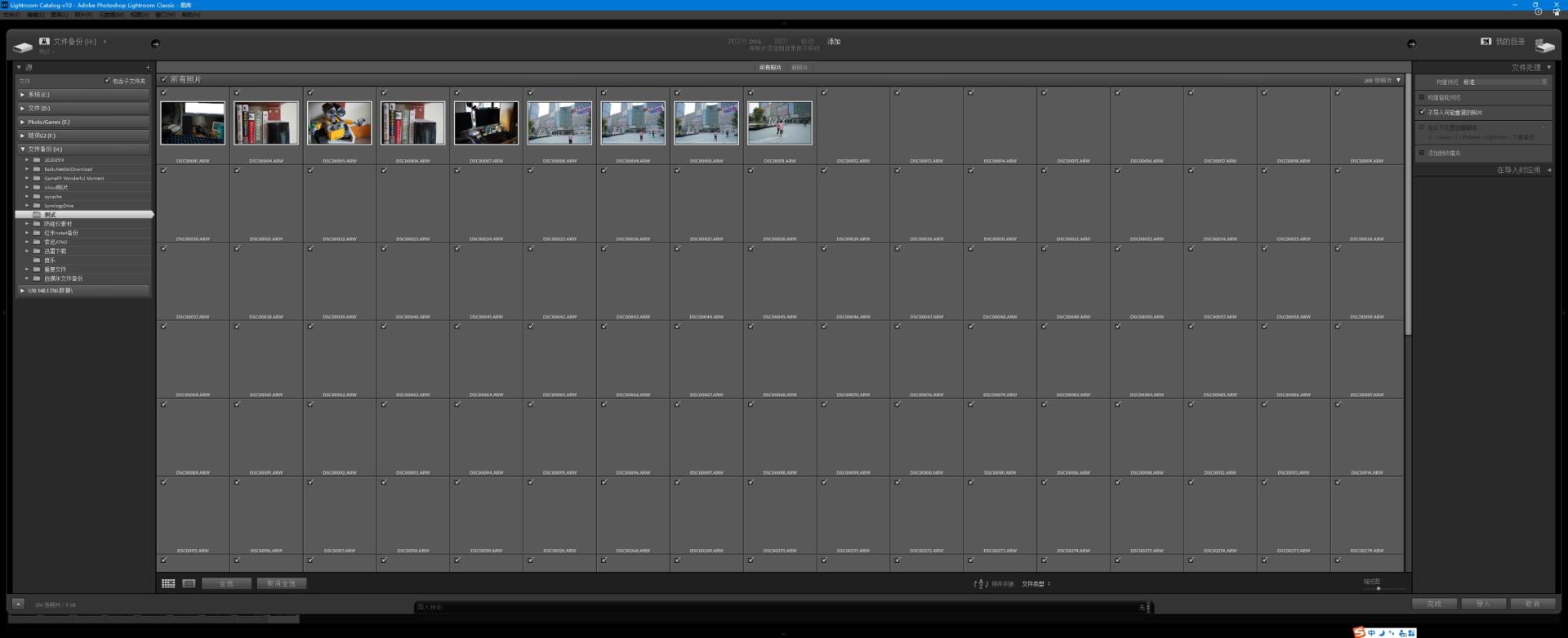Toggle the 包含子文件夹 checkbox
The image size is (1568, 638).
[x=108, y=80]
